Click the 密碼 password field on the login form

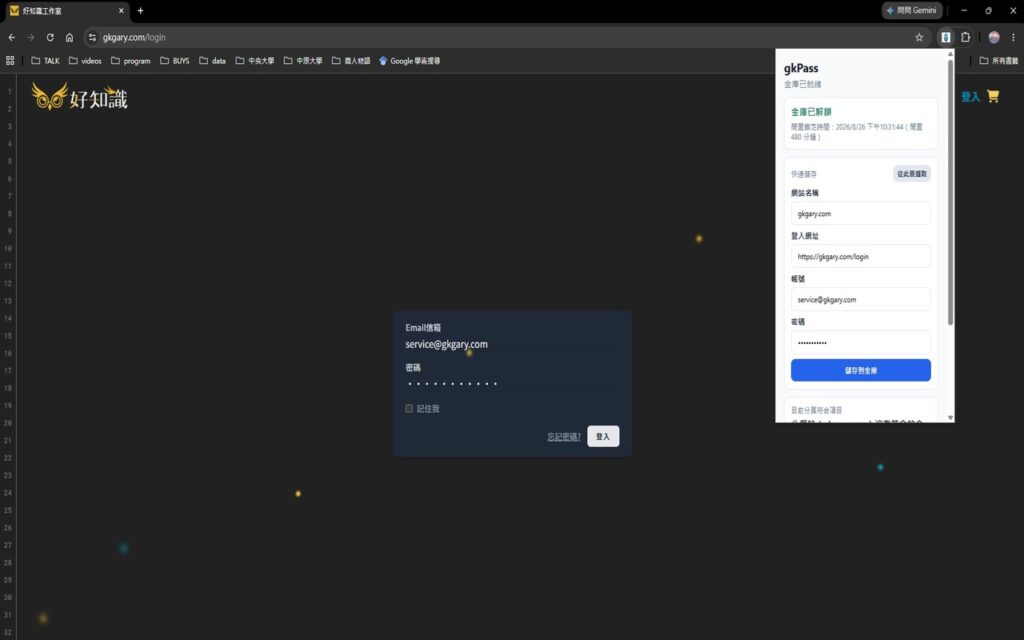512,383
